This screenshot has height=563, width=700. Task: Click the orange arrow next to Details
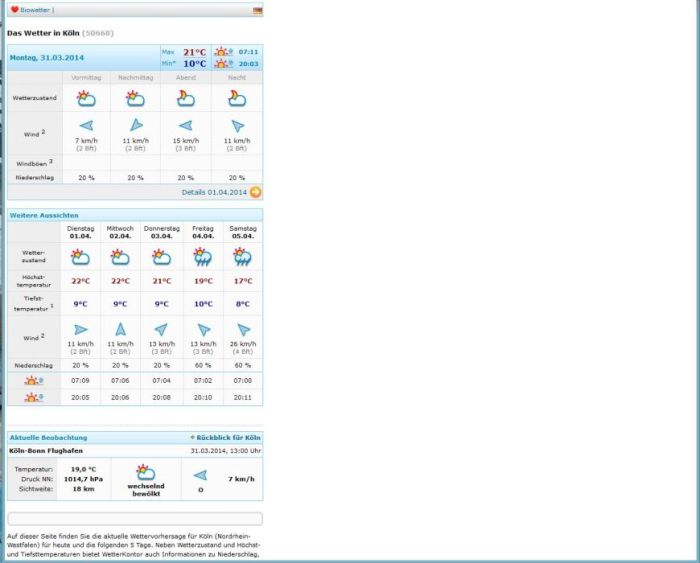tap(255, 192)
